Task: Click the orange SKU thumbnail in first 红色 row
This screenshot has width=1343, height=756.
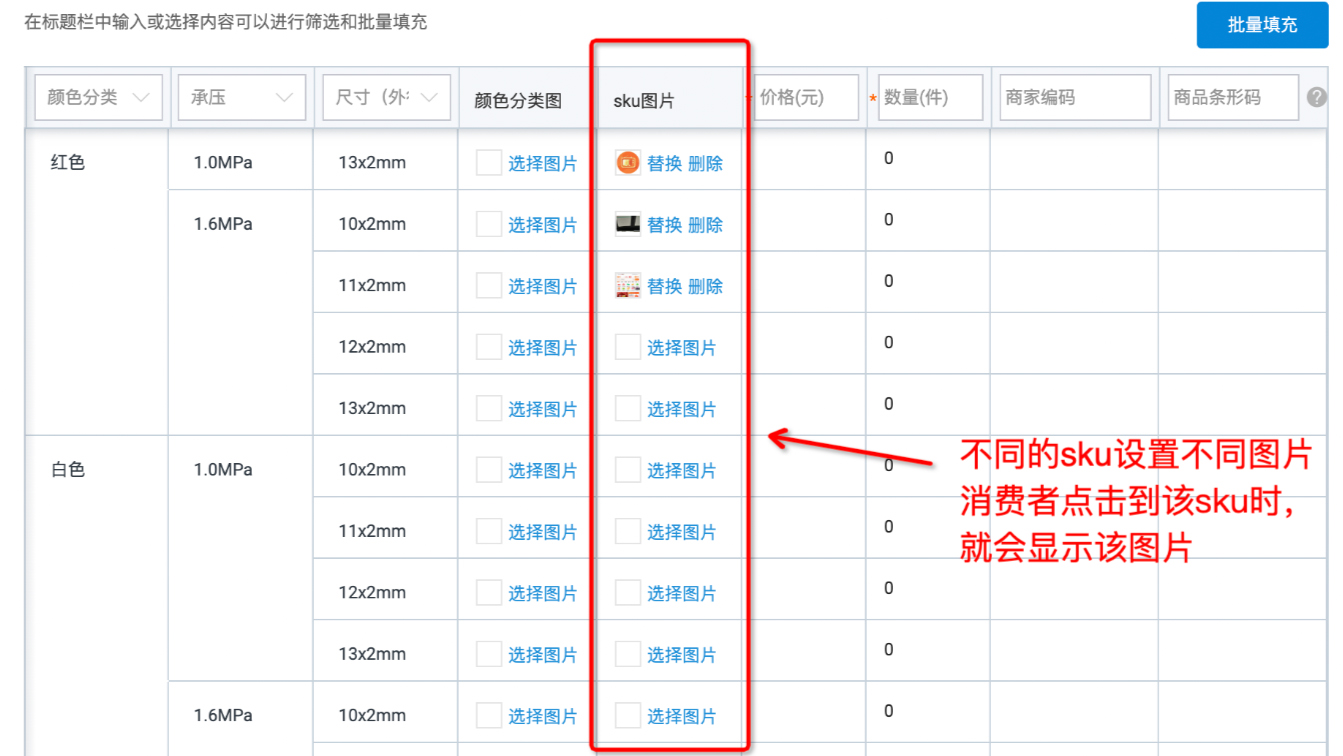Action: [628, 162]
